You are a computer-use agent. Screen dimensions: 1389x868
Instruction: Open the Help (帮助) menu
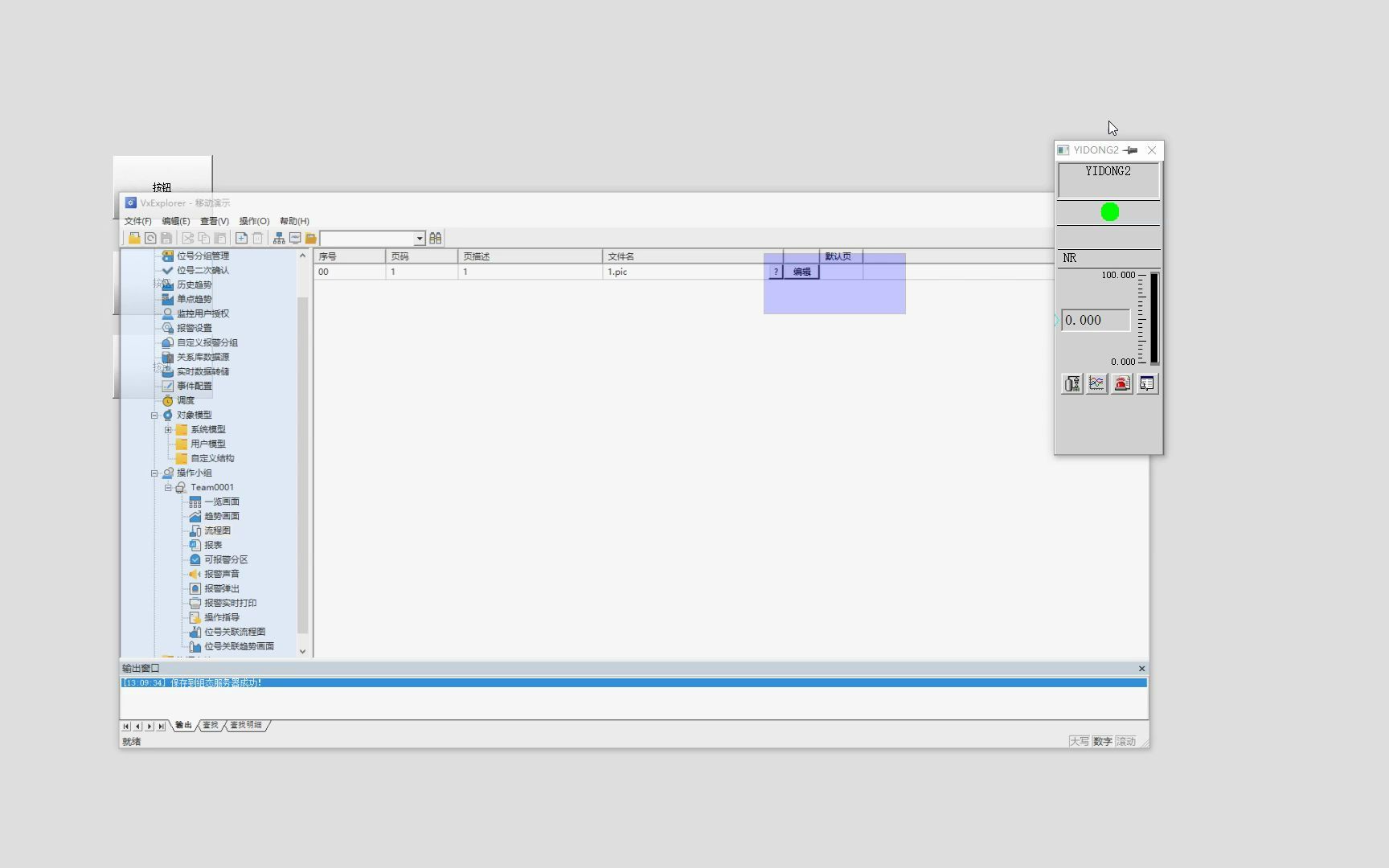click(x=294, y=221)
